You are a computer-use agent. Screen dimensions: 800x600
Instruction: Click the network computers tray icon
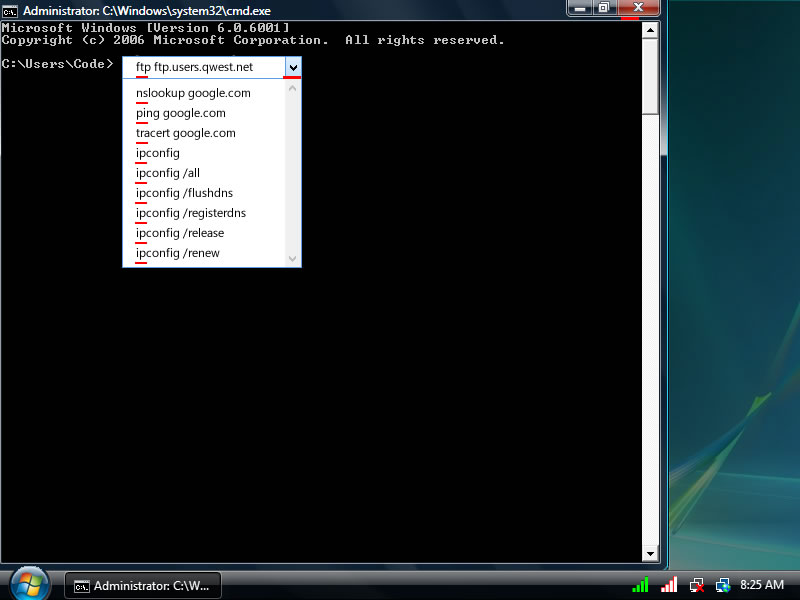[x=723, y=585]
